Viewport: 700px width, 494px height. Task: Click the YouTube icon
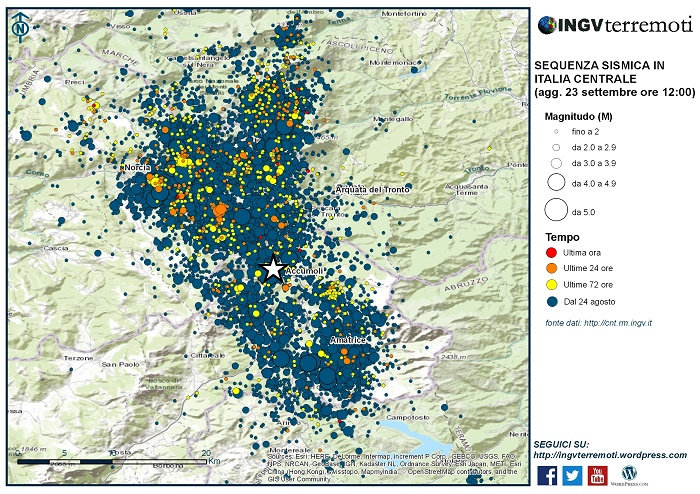[597, 475]
